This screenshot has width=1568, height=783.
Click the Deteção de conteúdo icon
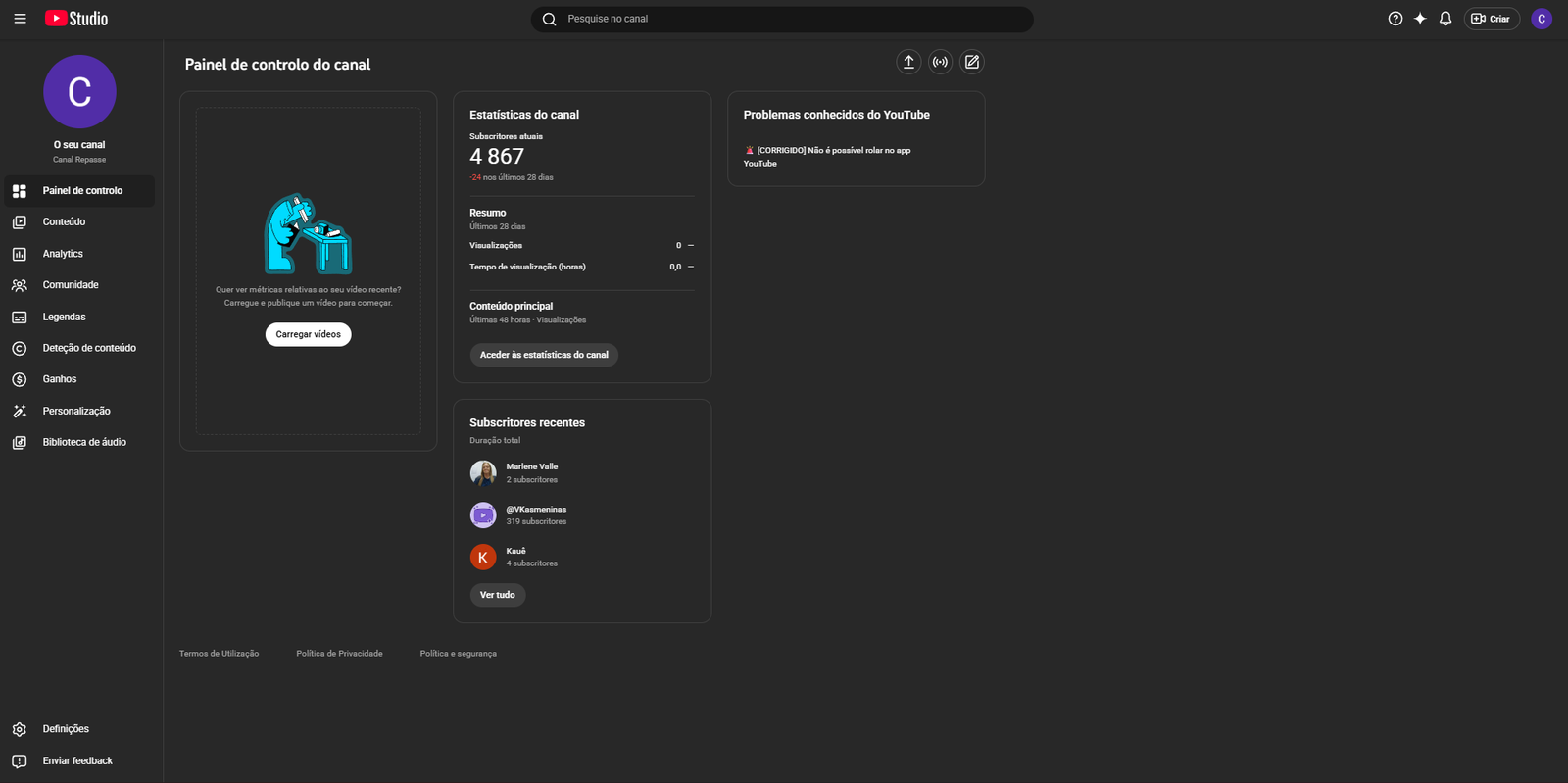[20, 348]
